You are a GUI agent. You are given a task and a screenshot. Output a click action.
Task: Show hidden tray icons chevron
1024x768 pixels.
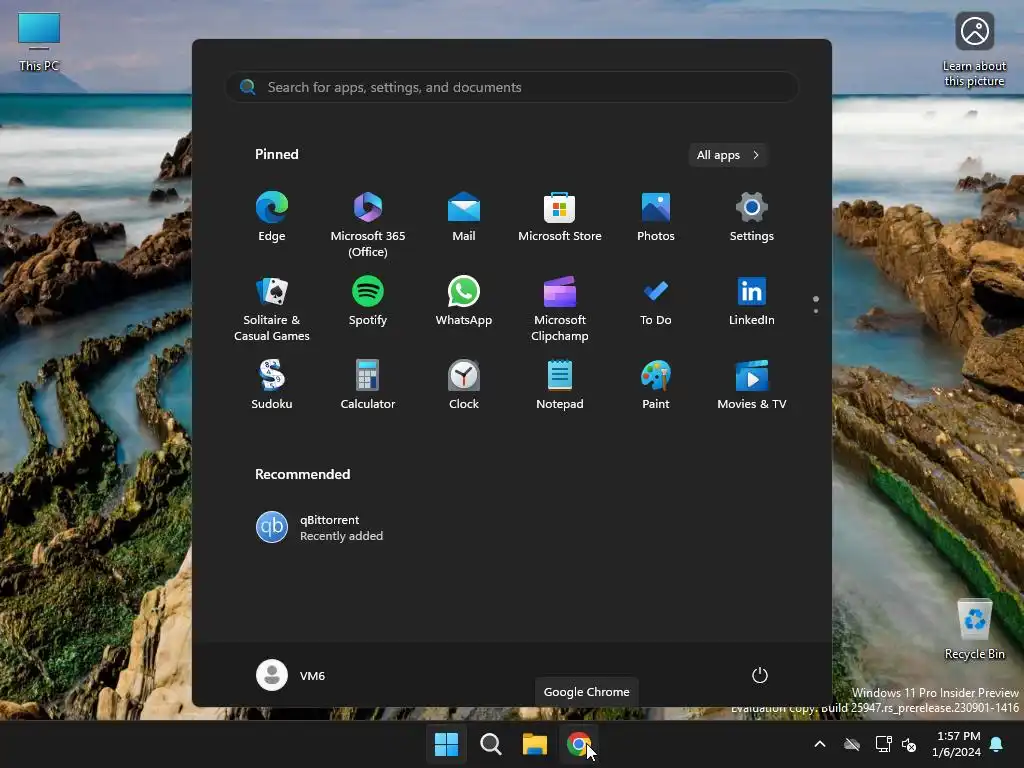(x=820, y=744)
